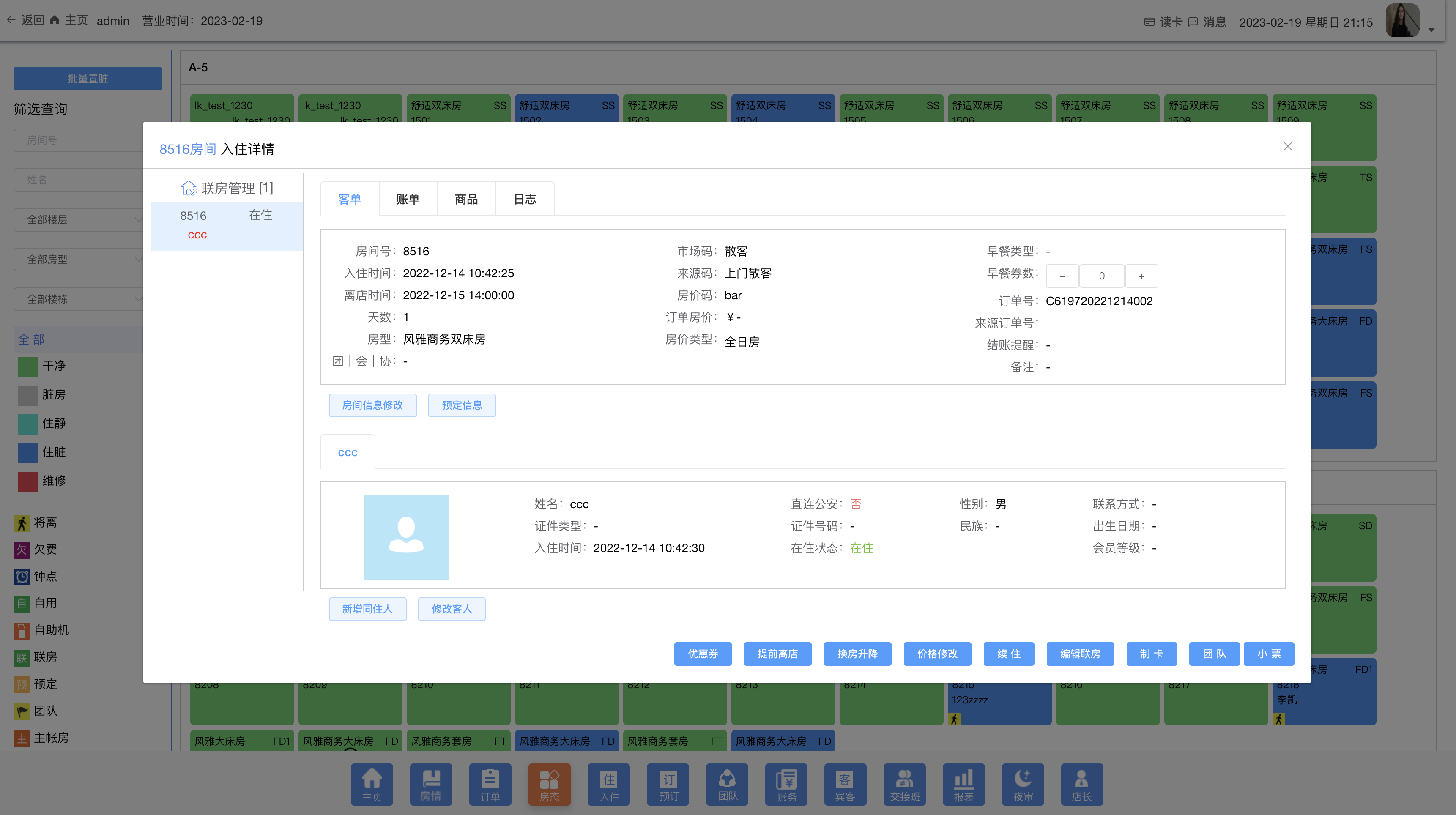Click the admin avatar photo
The image size is (1456, 815).
pyautogui.click(x=1402, y=21)
